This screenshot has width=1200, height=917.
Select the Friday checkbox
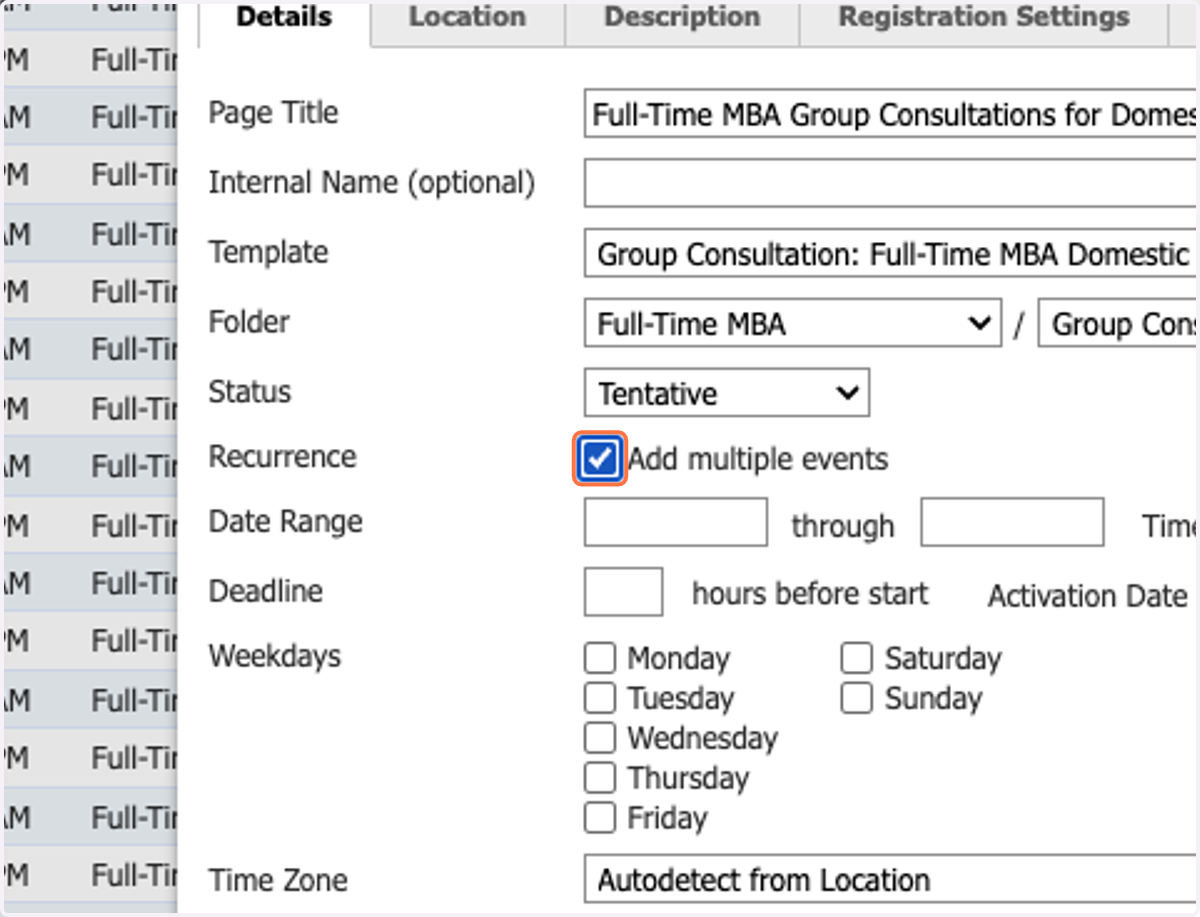click(600, 818)
